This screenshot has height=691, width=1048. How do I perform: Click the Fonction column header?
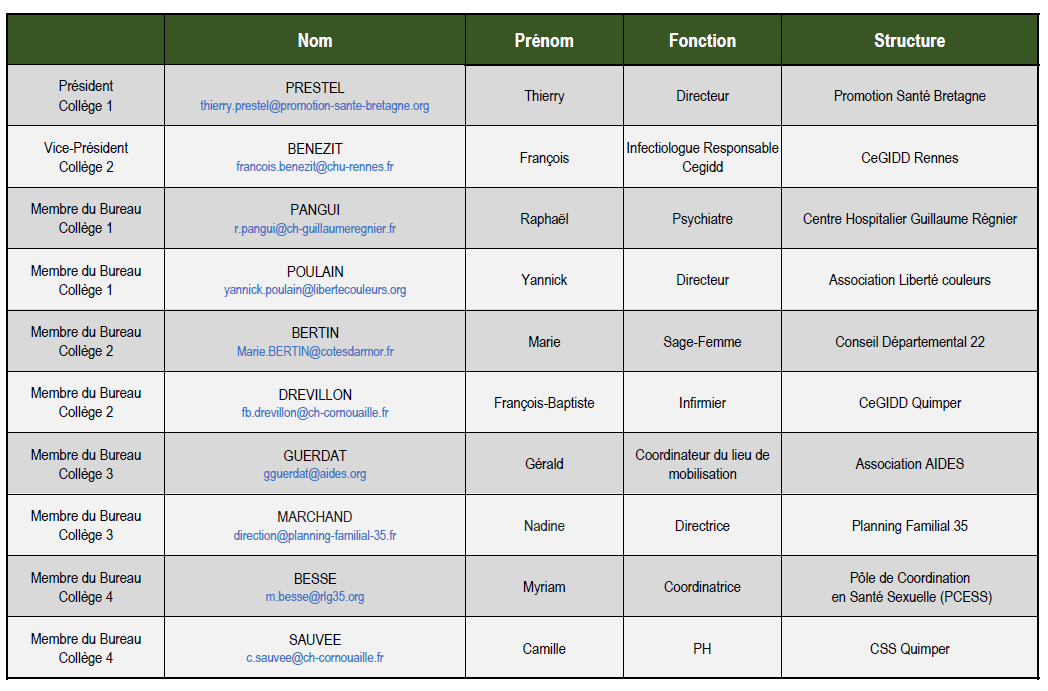click(702, 40)
